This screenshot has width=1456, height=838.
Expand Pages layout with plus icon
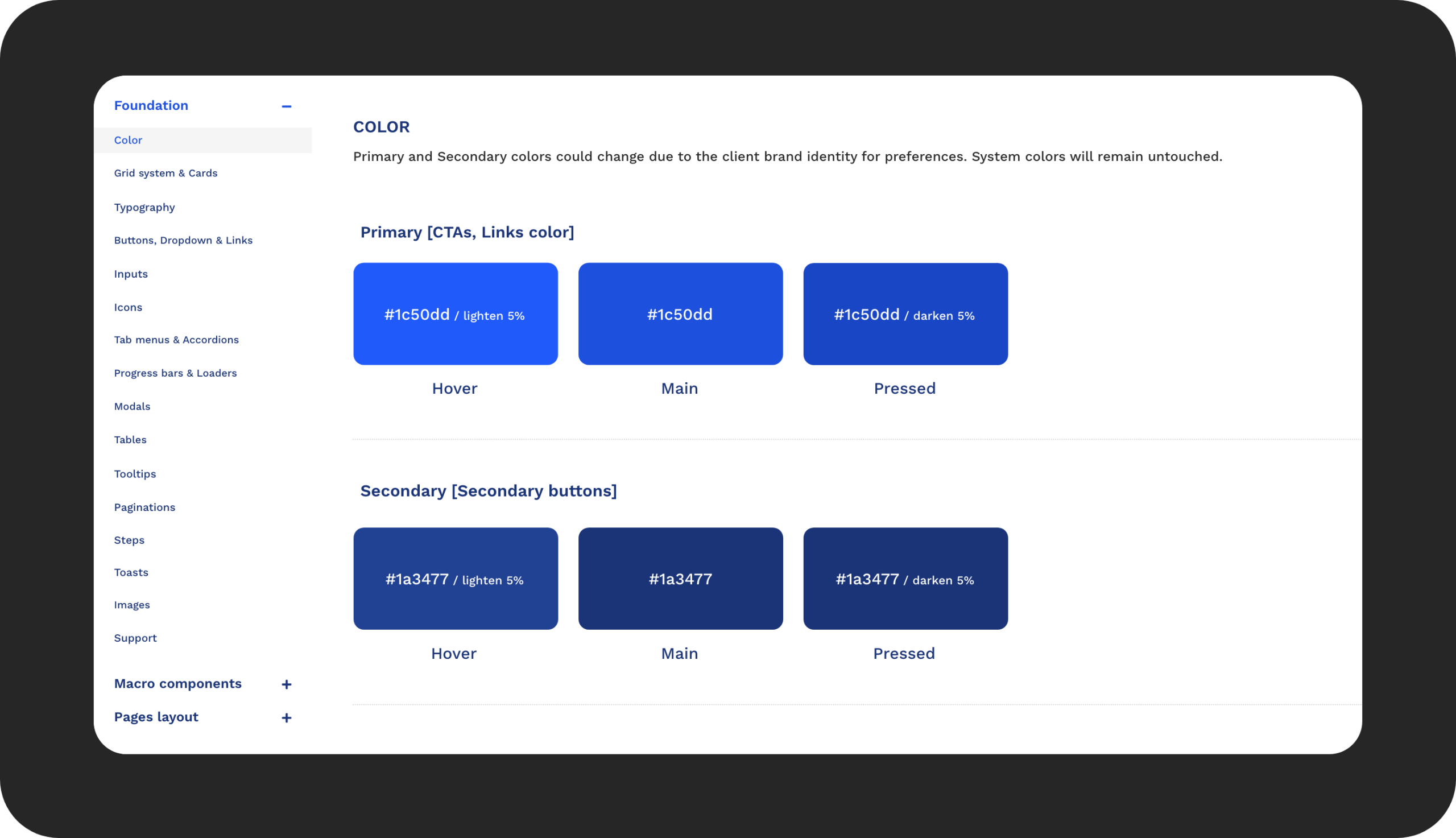coord(287,718)
